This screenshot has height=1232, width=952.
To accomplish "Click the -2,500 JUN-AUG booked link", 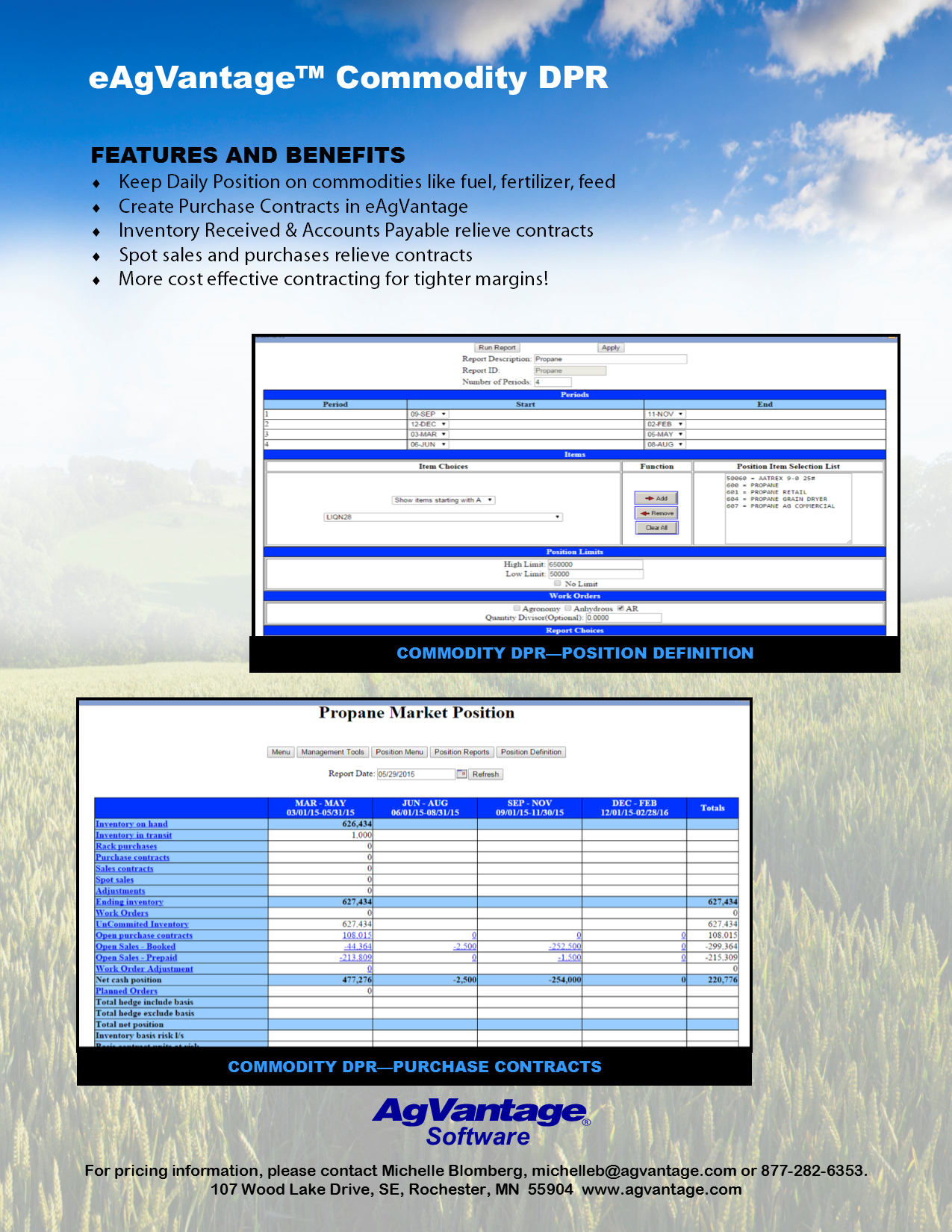I will click(464, 947).
